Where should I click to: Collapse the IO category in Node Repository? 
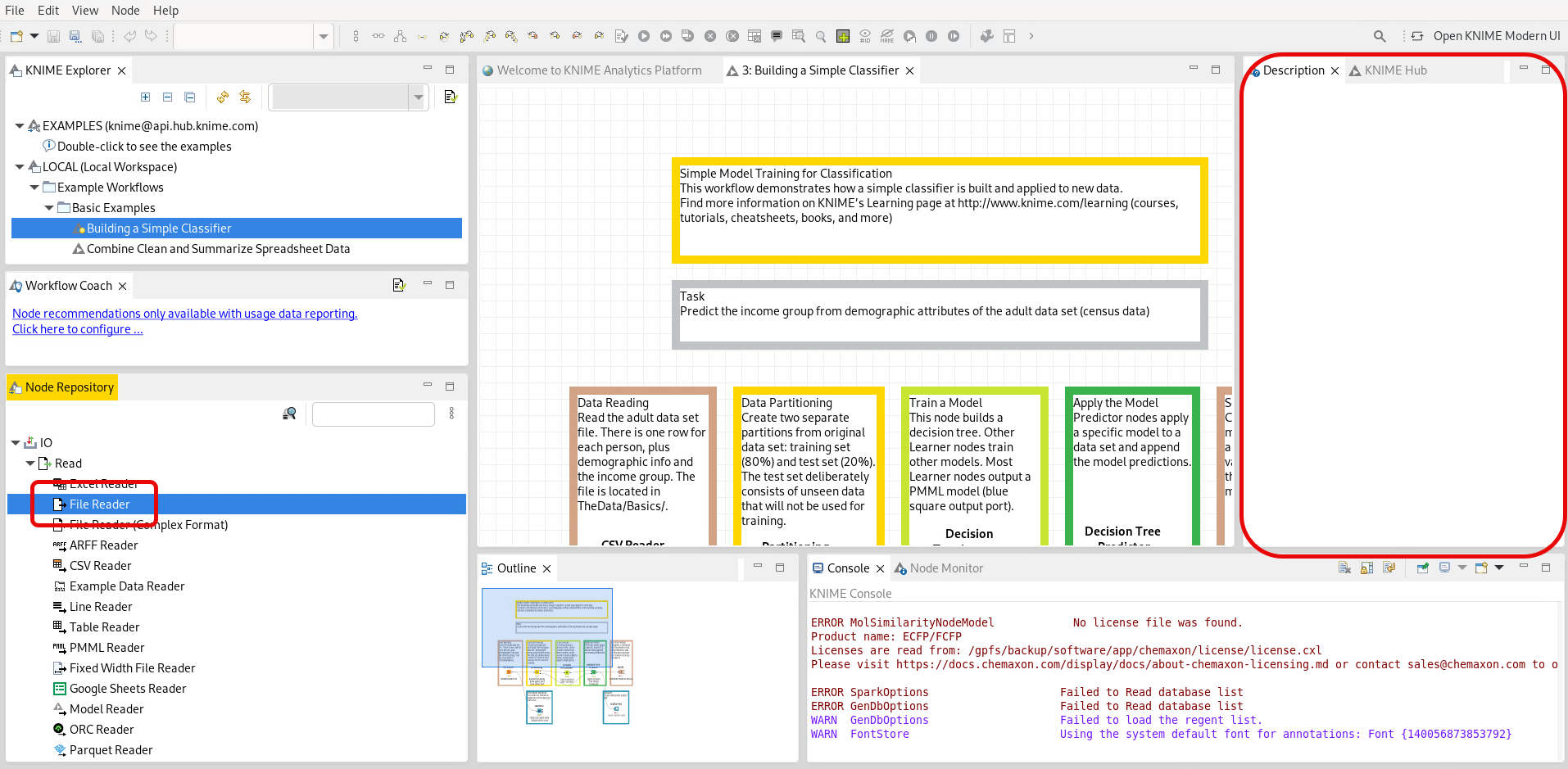tap(16, 443)
